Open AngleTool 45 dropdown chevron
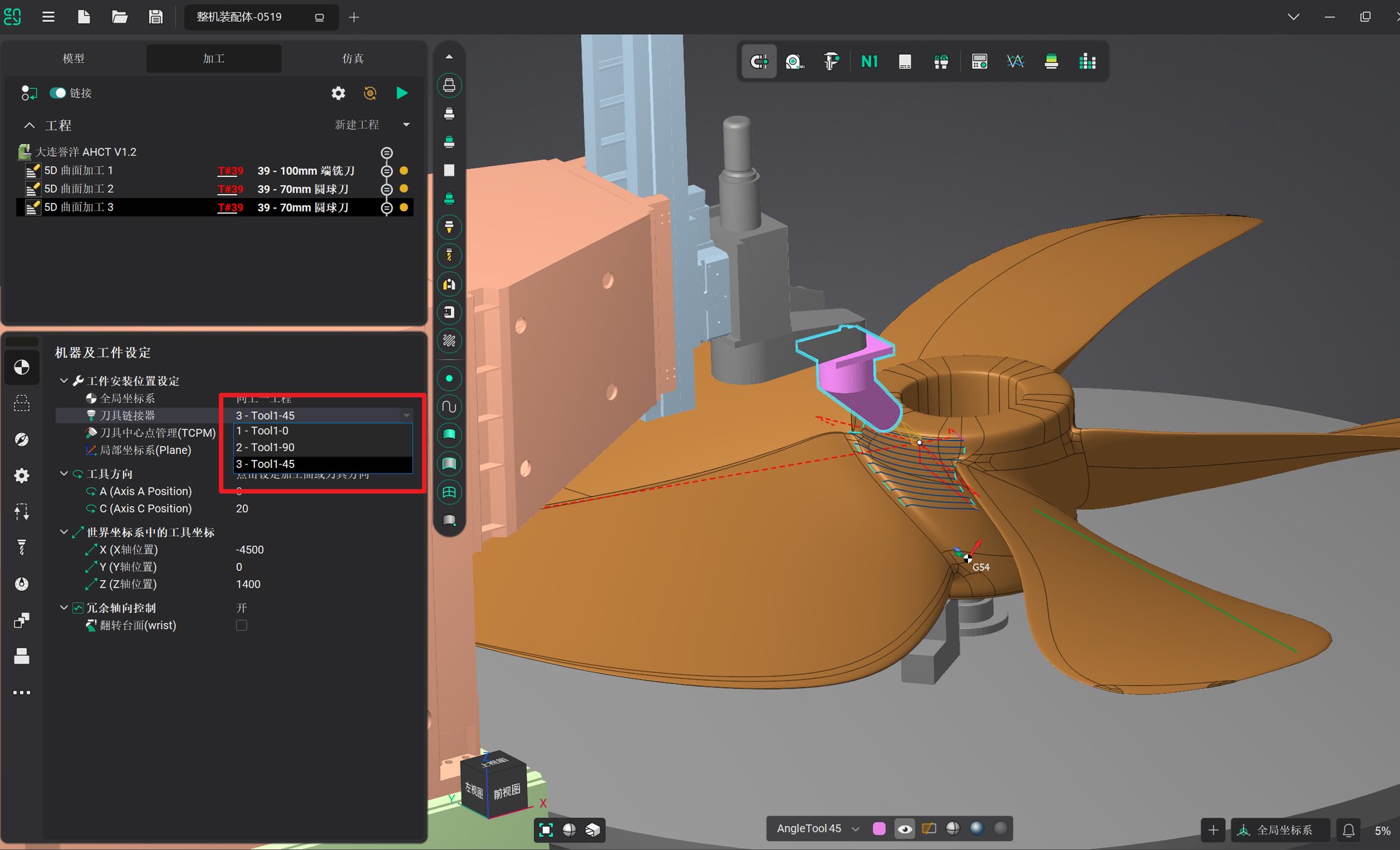The image size is (1400, 850). point(855,829)
